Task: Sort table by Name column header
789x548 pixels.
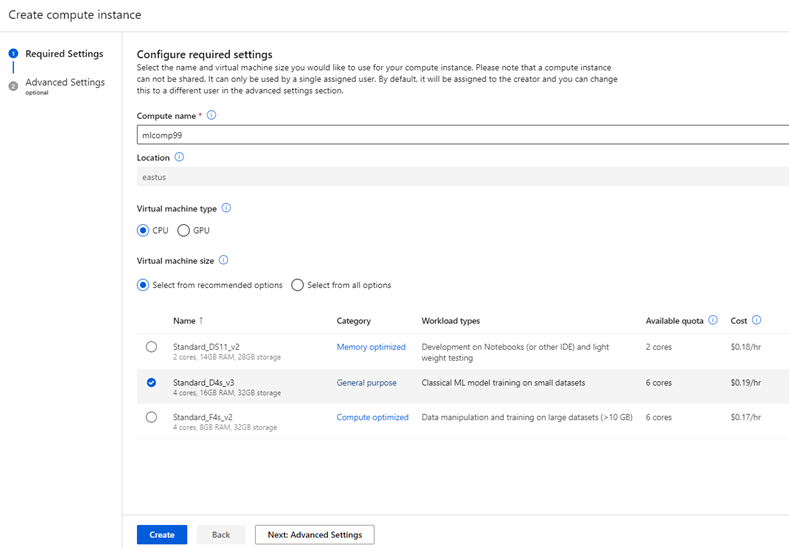Action: point(187,321)
